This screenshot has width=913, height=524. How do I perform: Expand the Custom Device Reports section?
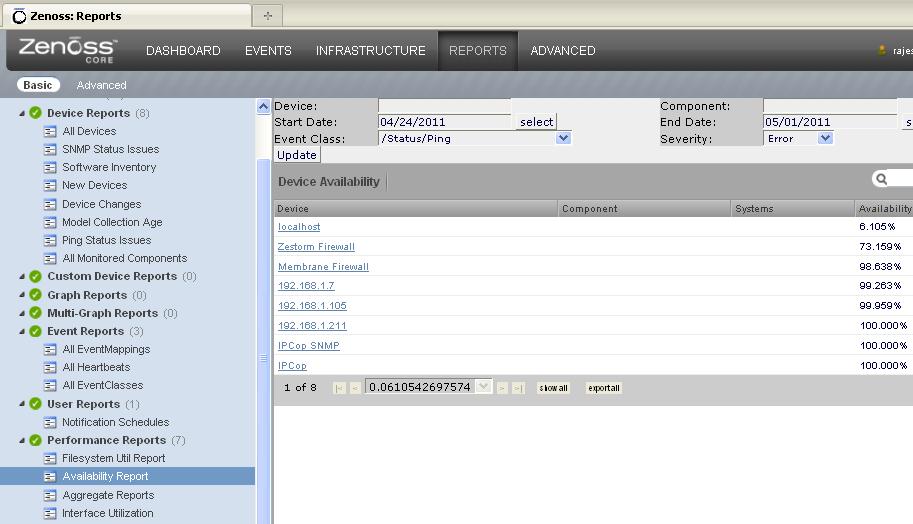(22, 277)
